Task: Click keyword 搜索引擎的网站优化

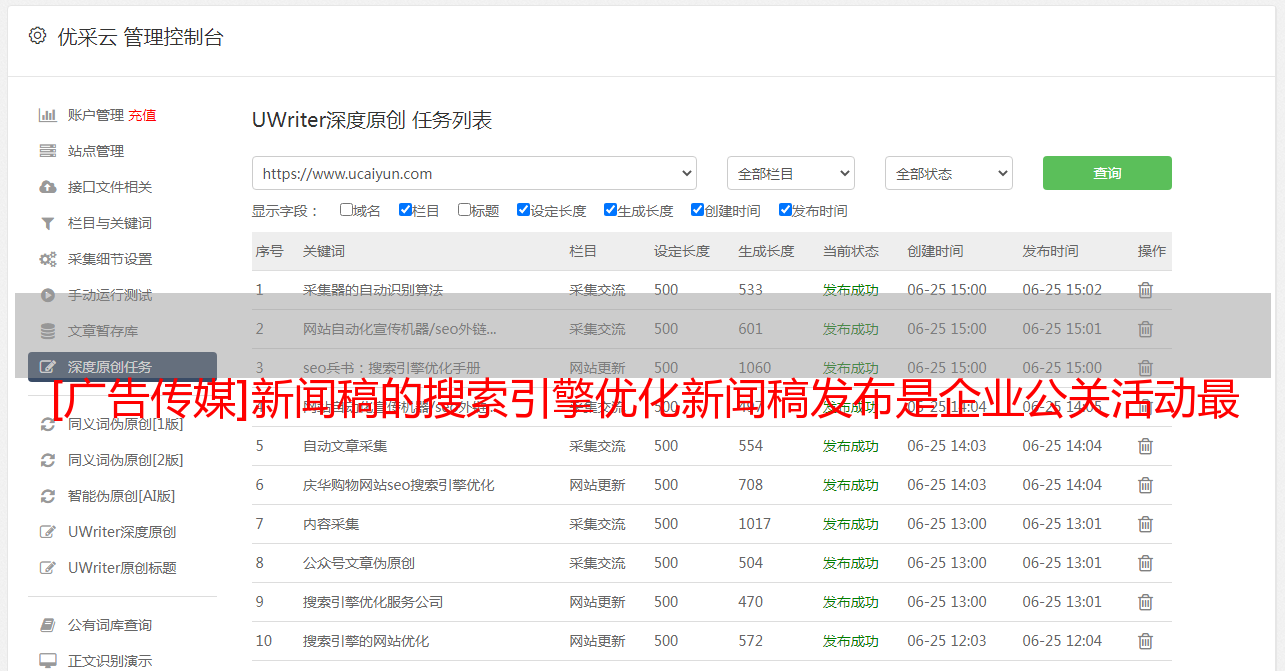Action: 366,641
